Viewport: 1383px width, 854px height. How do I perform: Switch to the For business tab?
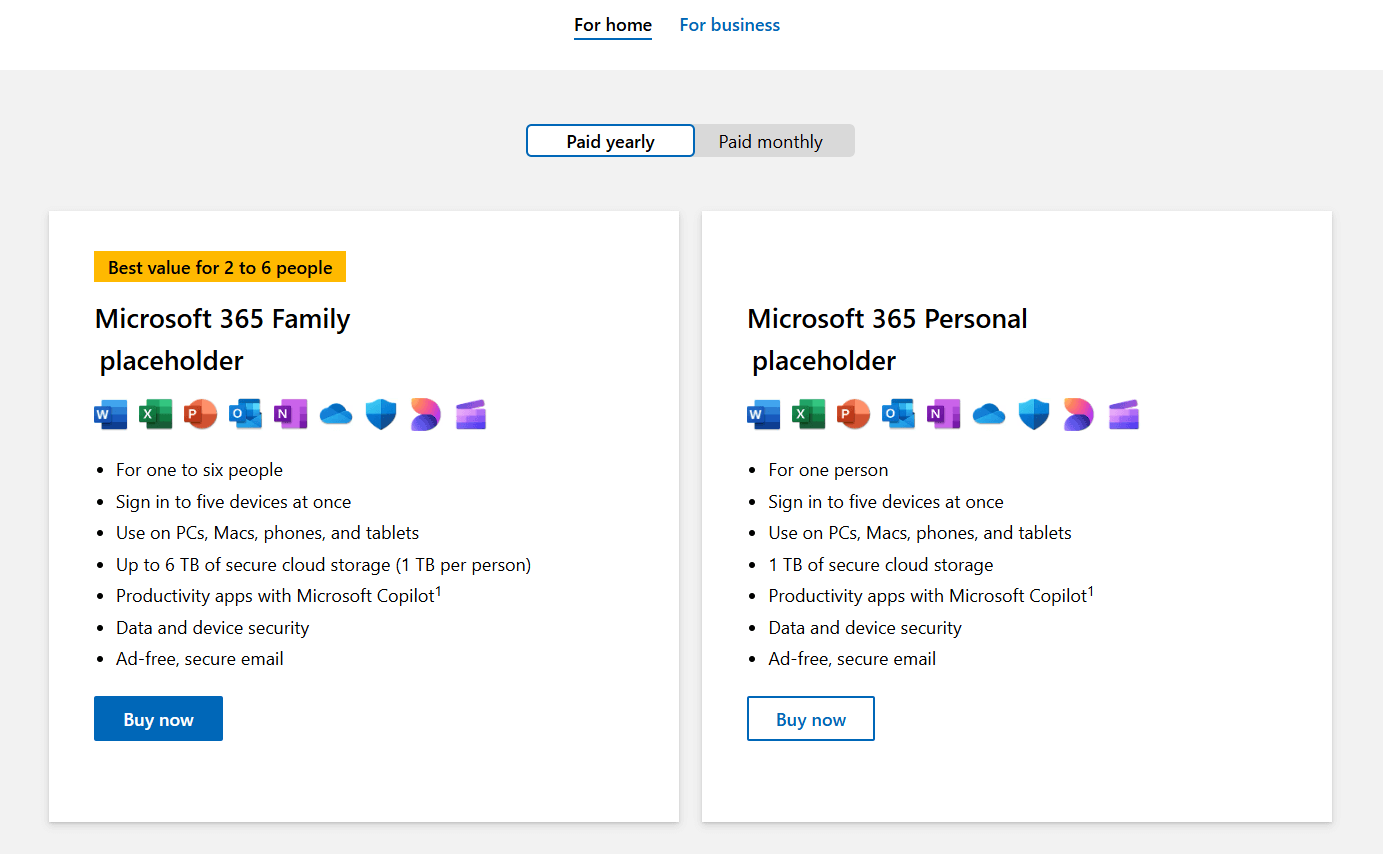pos(730,25)
